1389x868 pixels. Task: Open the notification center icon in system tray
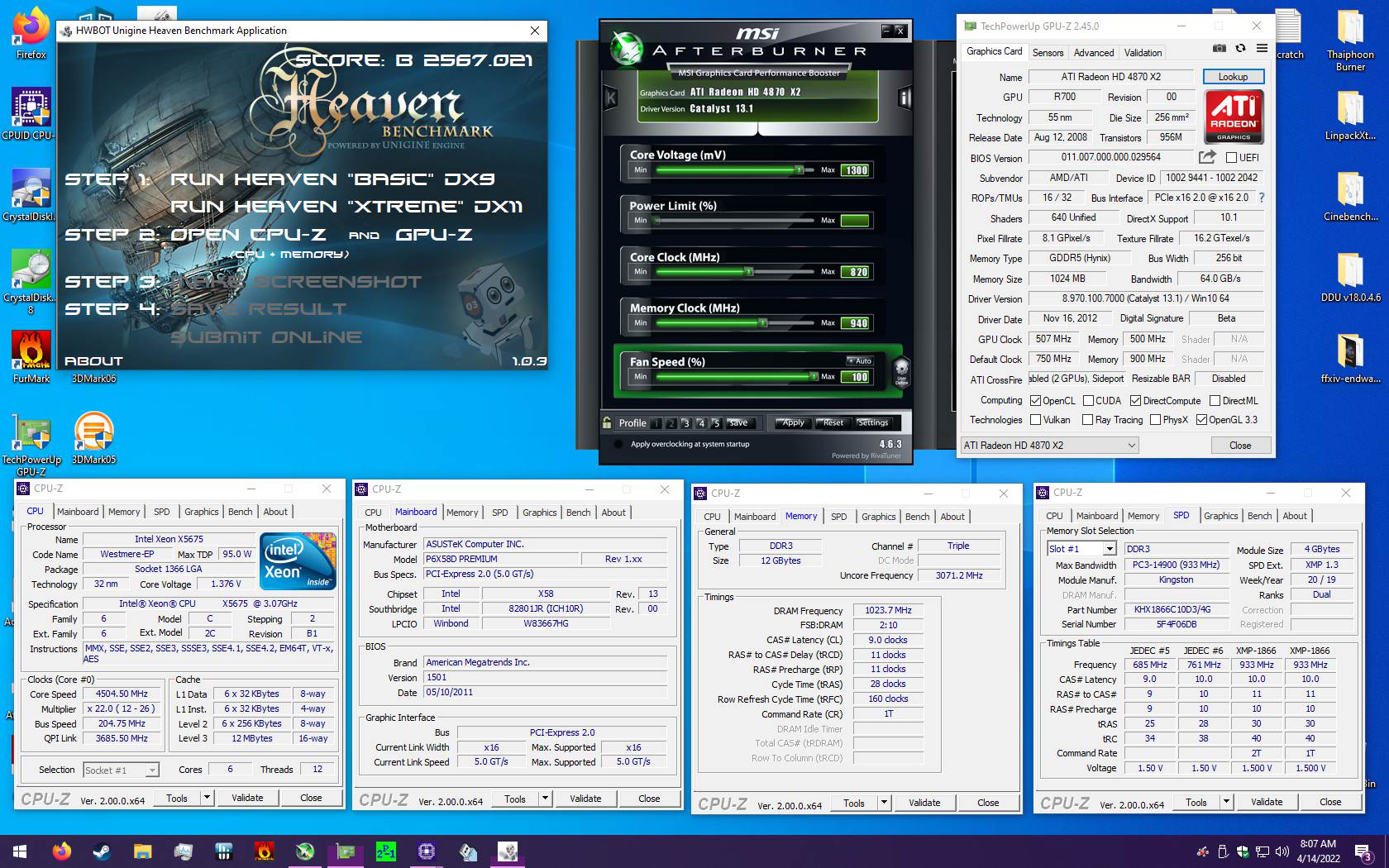1363,851
